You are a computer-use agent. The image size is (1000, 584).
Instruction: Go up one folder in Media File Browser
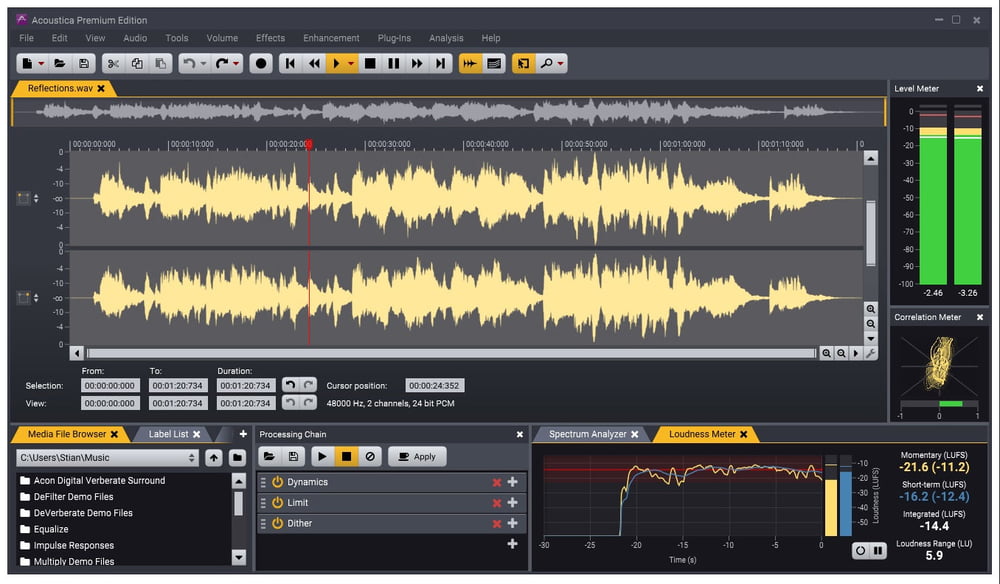click(x=214, y=457)
